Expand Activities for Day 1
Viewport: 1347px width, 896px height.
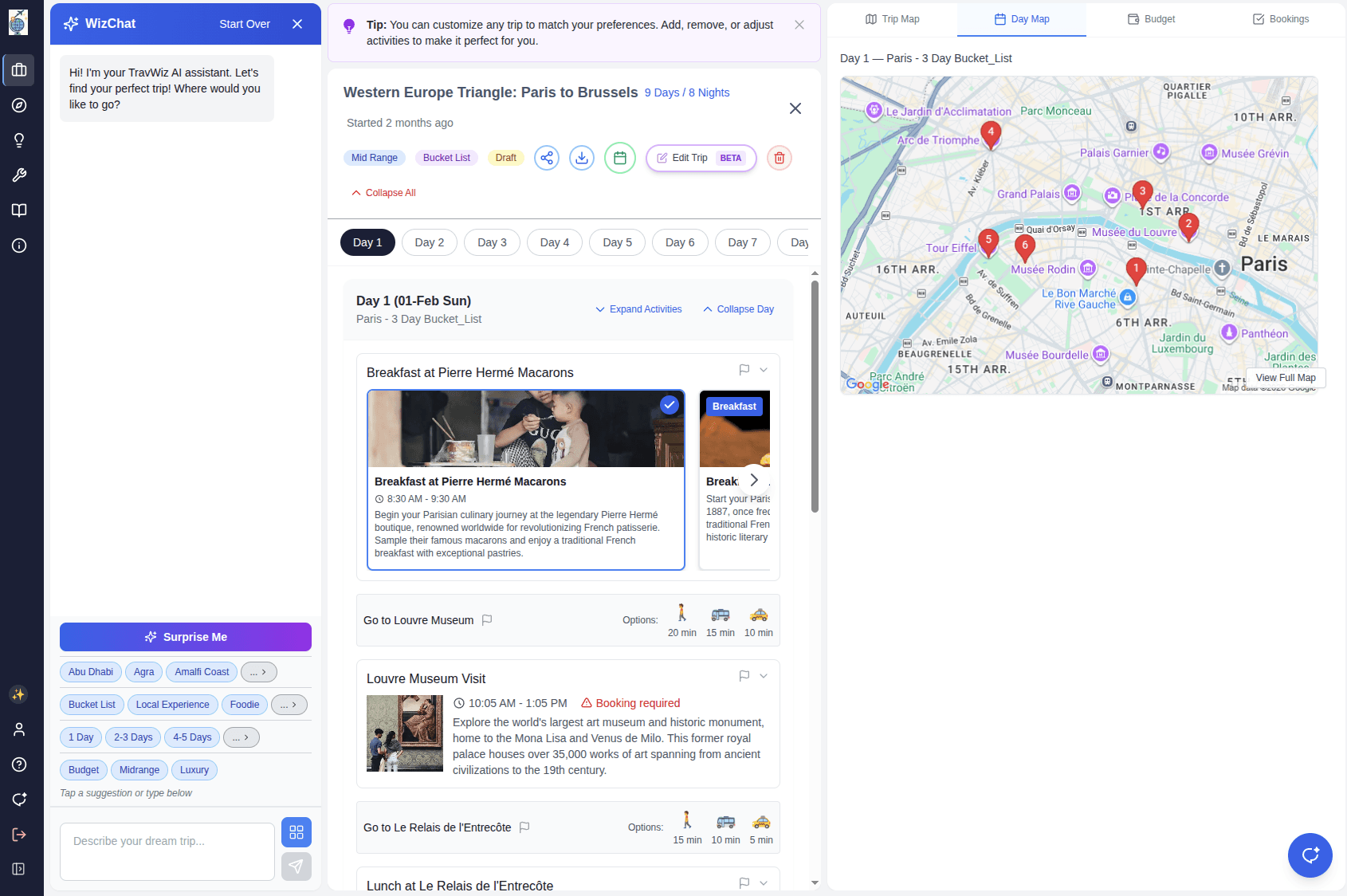tap(638, 309)
